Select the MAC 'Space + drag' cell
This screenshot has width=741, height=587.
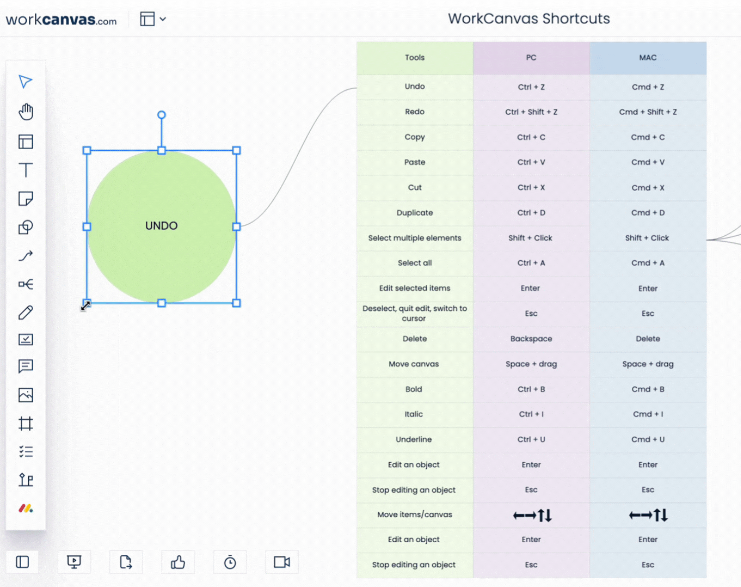648,364
